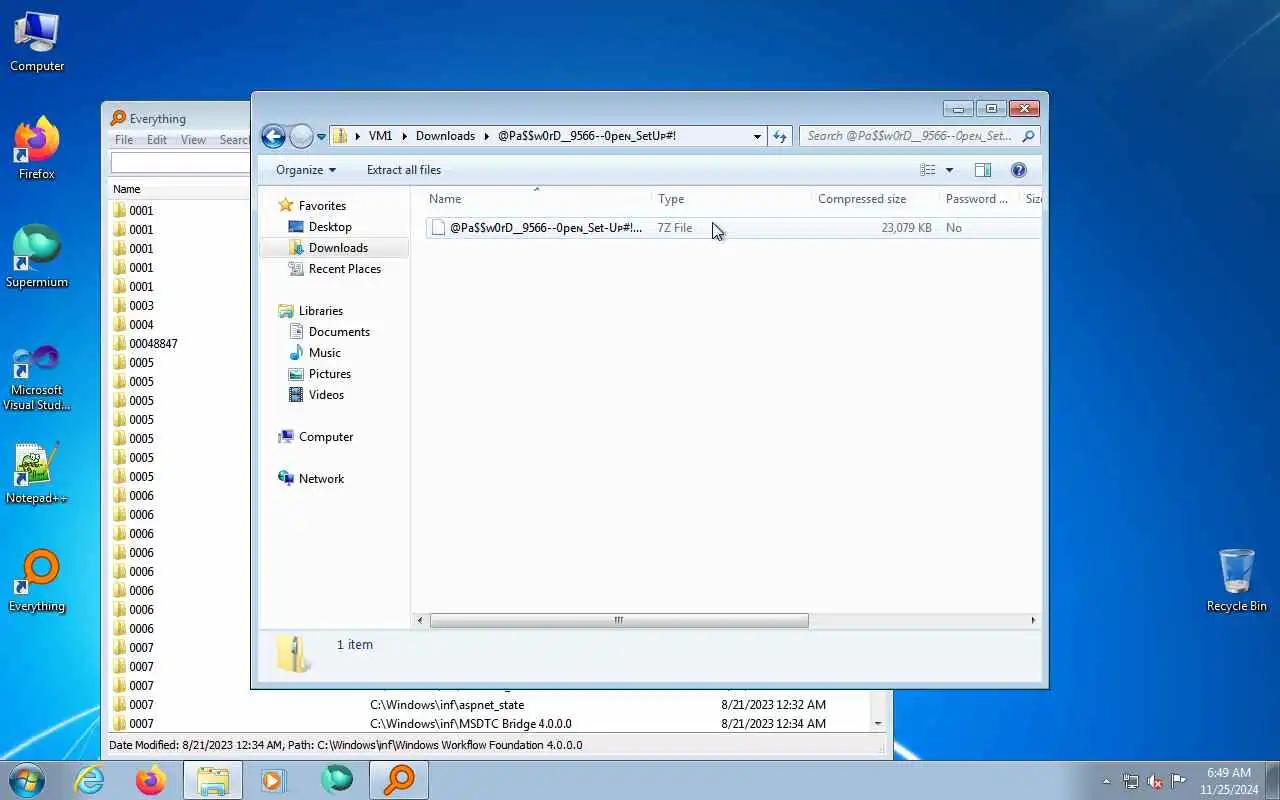Open the Documents library
1280x800 pixels.
point(339,332)
